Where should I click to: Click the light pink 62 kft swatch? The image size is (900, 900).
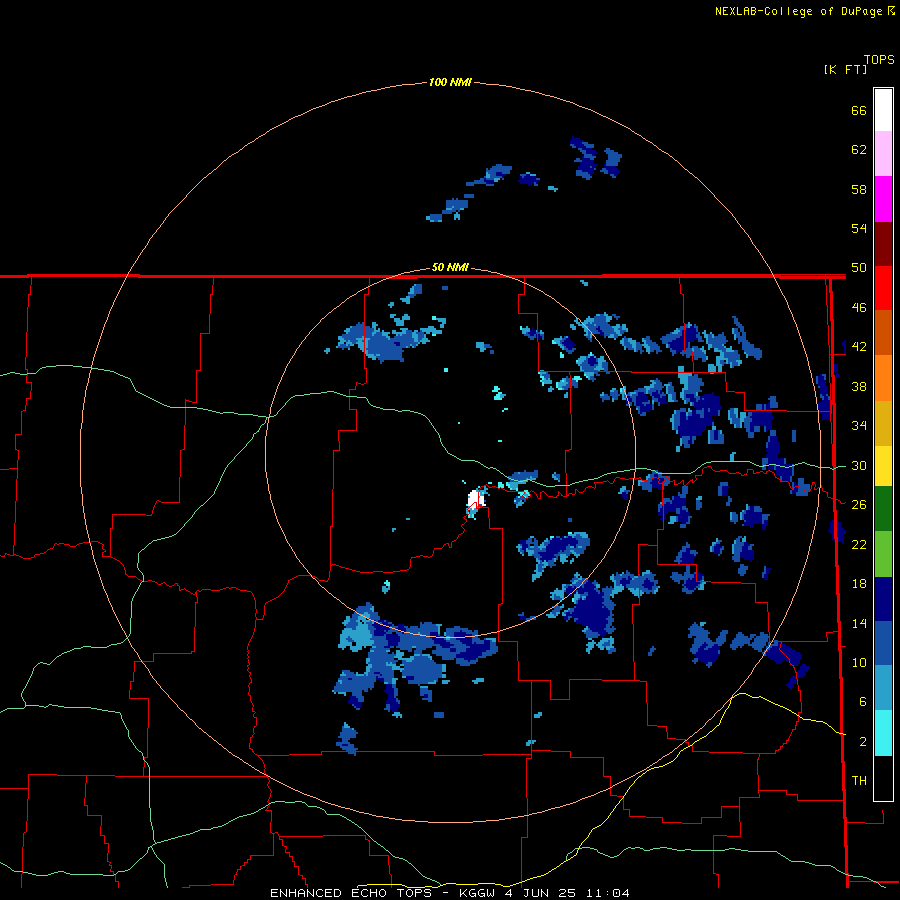883,153
